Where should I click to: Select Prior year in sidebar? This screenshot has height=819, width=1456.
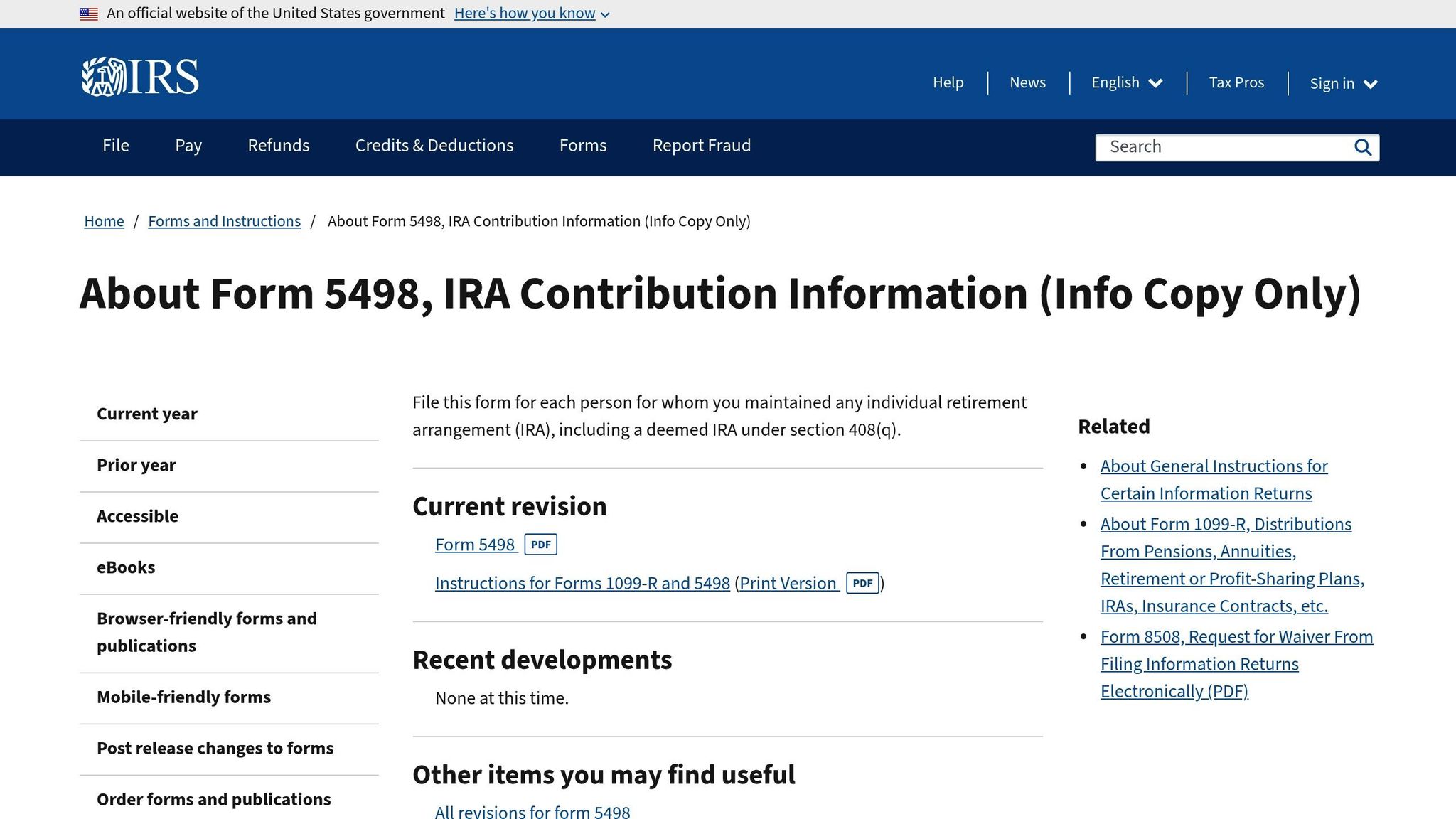(x=136, y=465)
